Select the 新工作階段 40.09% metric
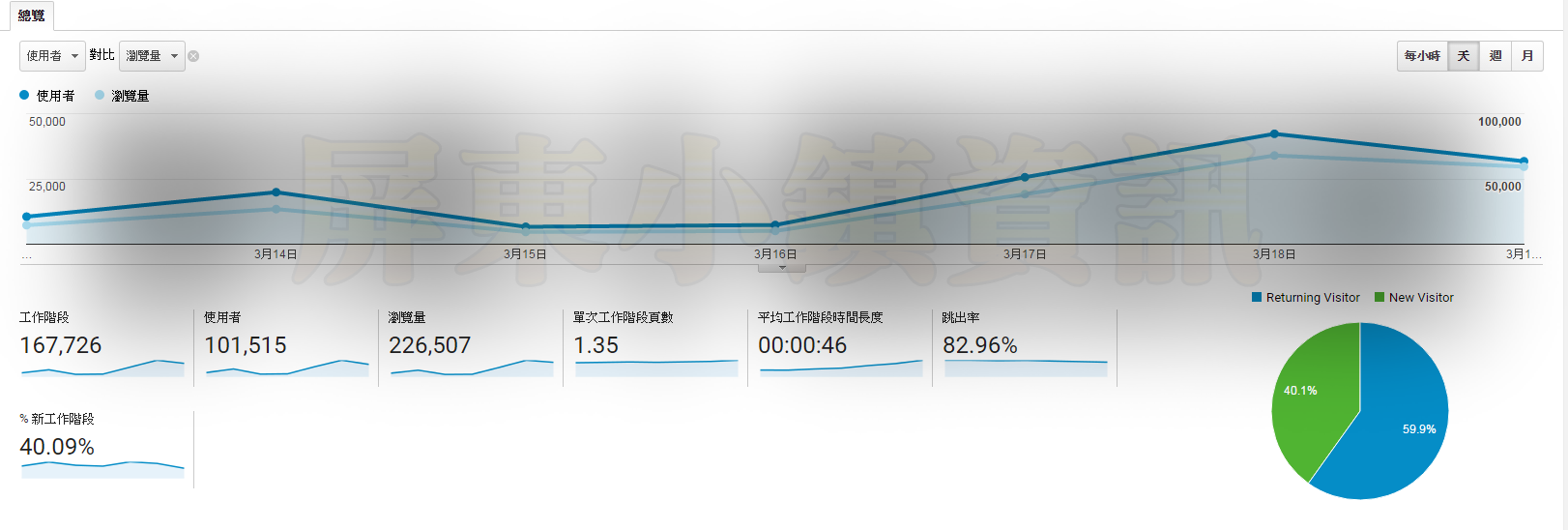Screen dimensions: 1568x530 tap(102, 449)
